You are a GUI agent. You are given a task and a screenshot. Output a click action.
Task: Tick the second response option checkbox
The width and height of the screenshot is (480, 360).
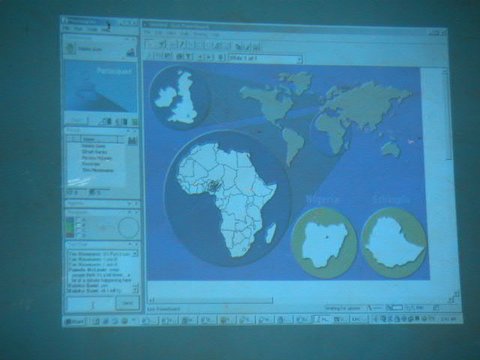click(x=79, y=225)
